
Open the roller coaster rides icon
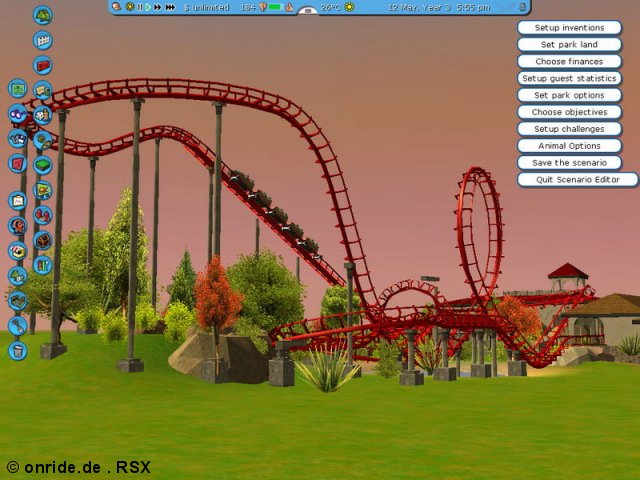pos(18,226)
